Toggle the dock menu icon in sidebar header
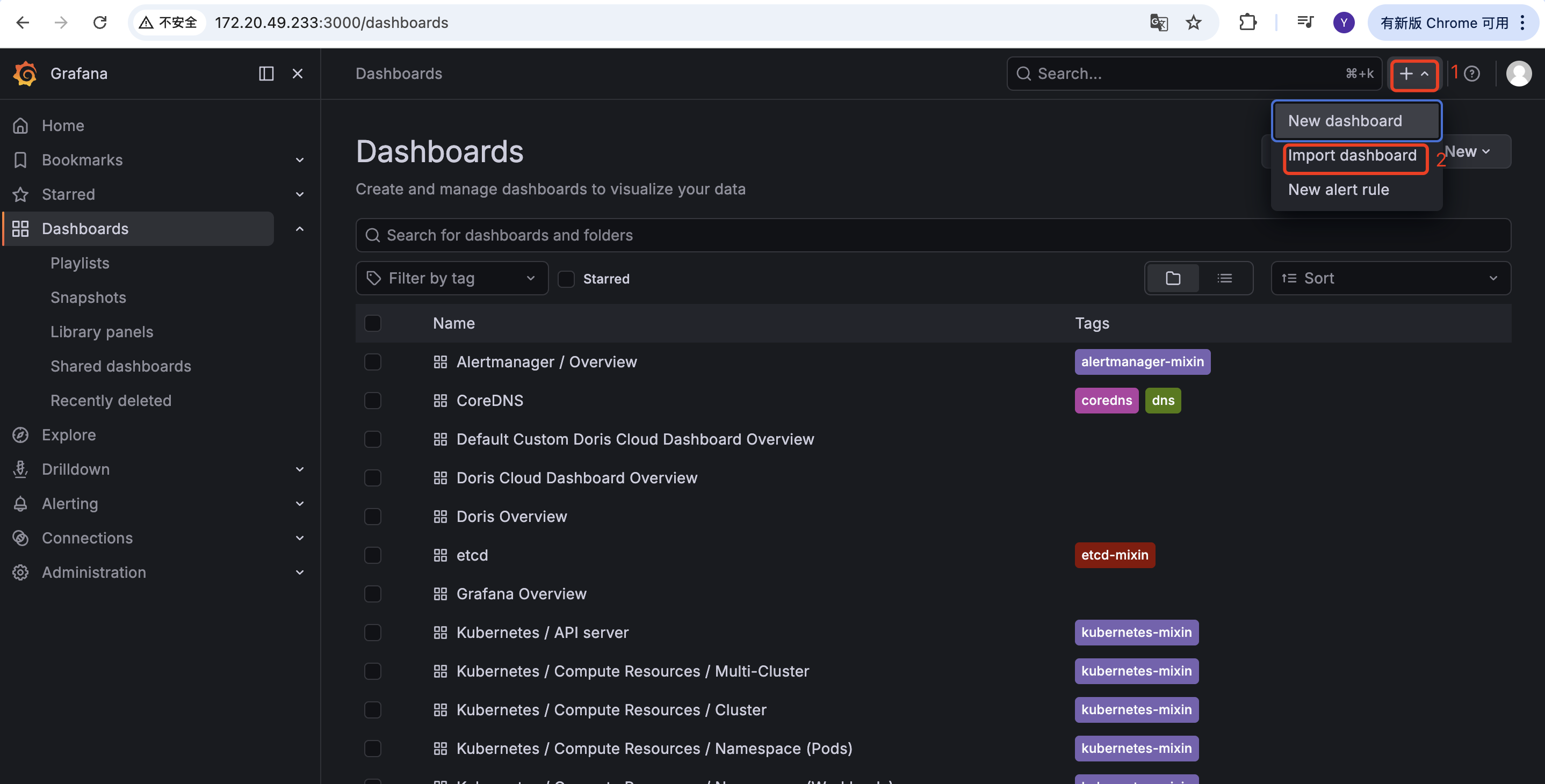 click(266, 73)
